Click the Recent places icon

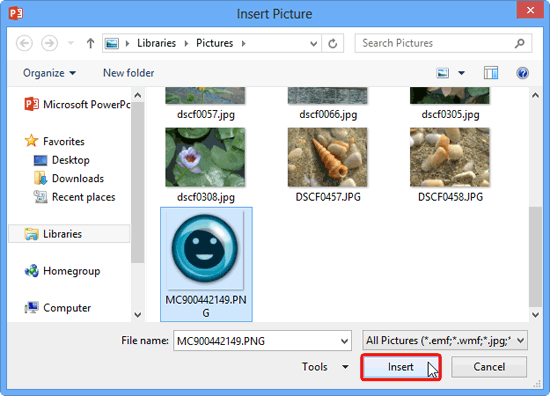tap(40, 197)
